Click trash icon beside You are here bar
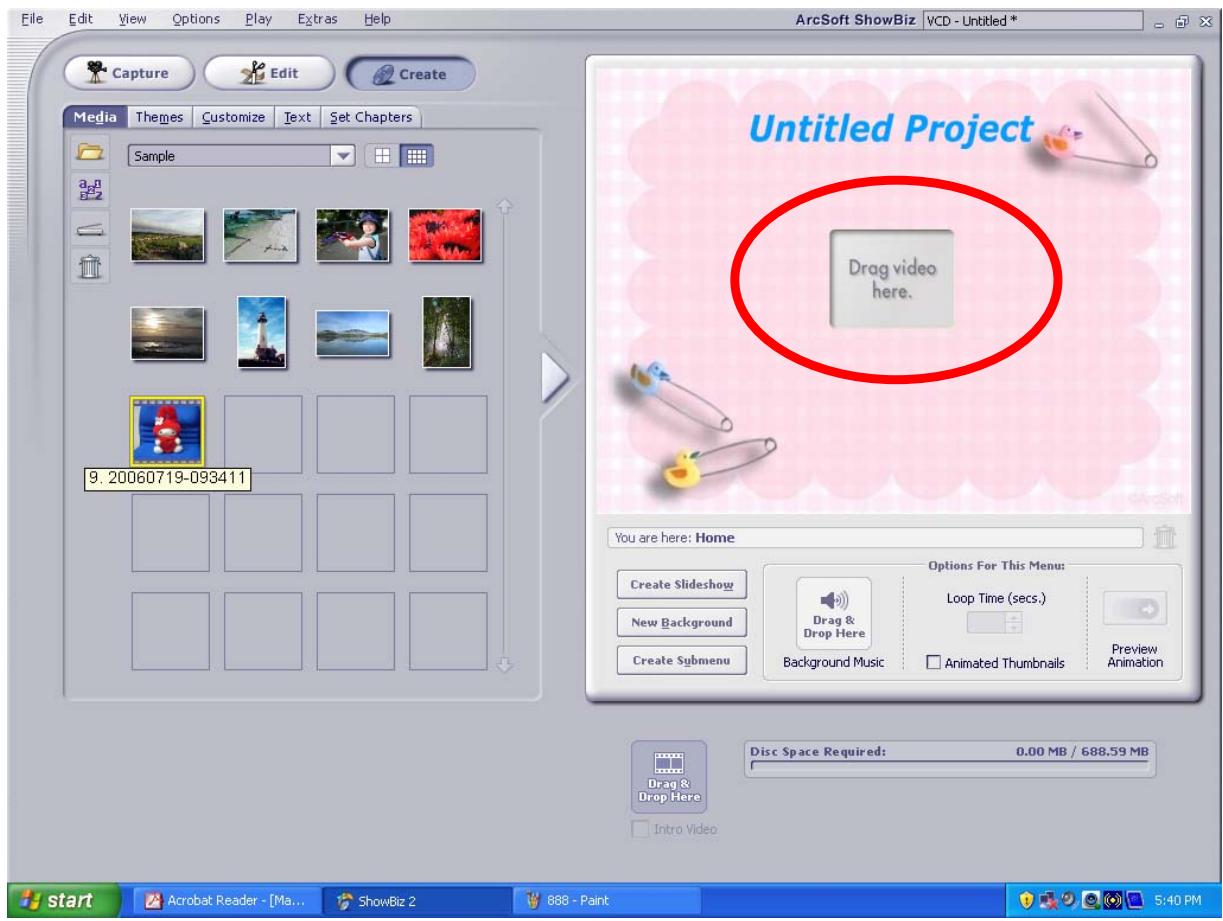 (x=1165, y=538)
